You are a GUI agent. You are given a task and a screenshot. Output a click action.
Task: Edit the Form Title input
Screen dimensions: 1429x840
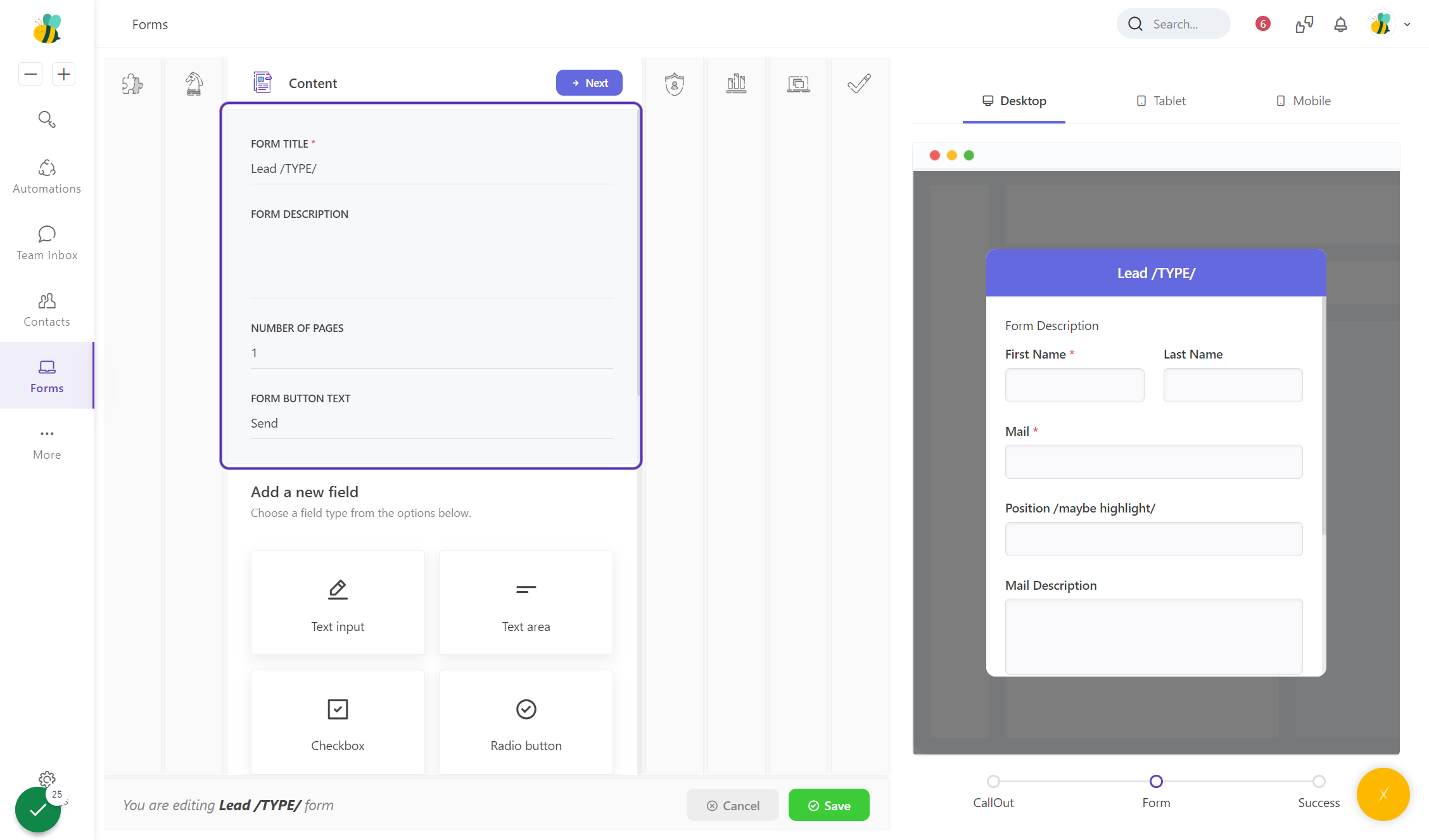431,169
